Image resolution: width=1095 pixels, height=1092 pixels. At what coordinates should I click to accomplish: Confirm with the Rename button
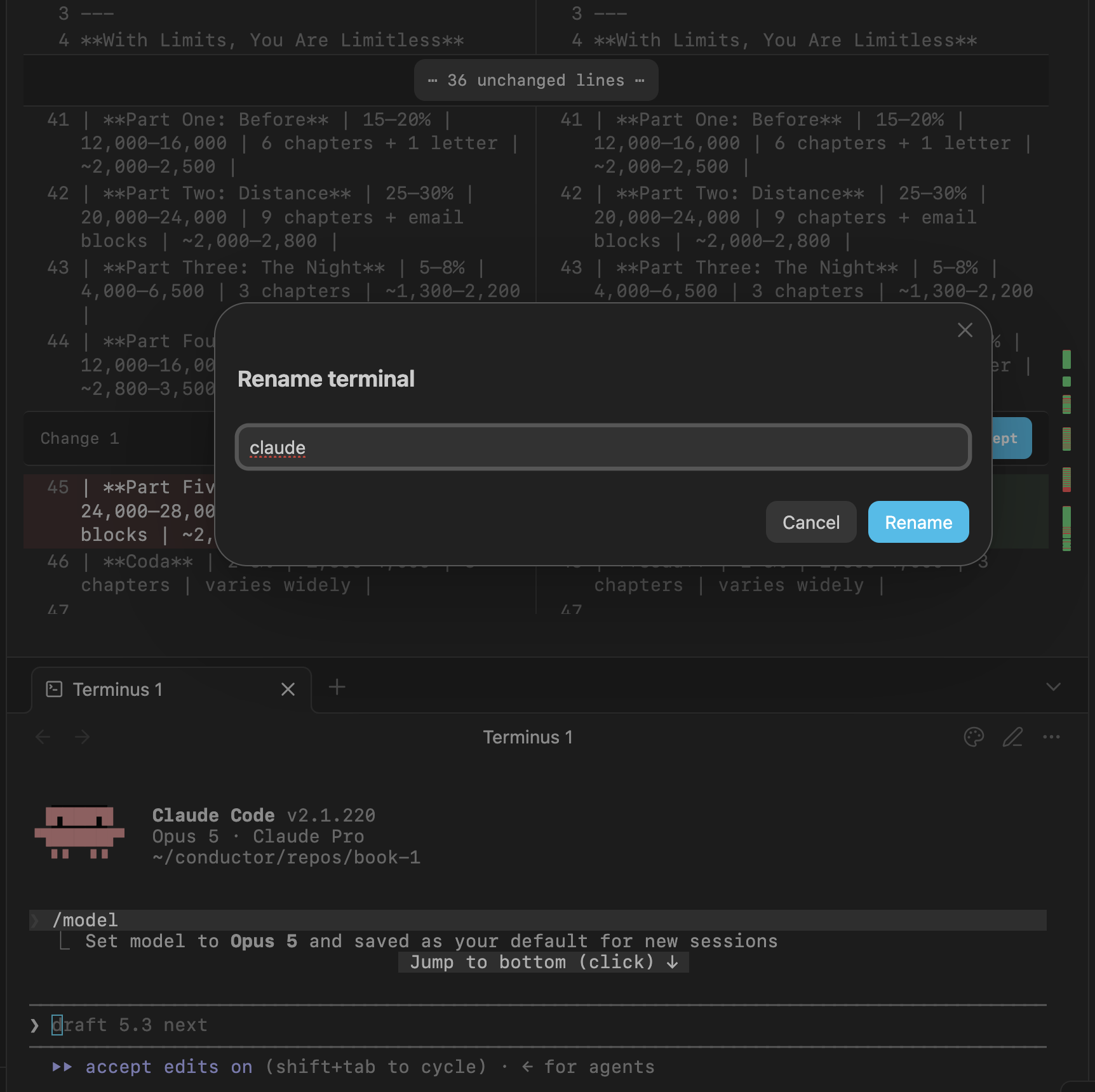tap(918, 522)
